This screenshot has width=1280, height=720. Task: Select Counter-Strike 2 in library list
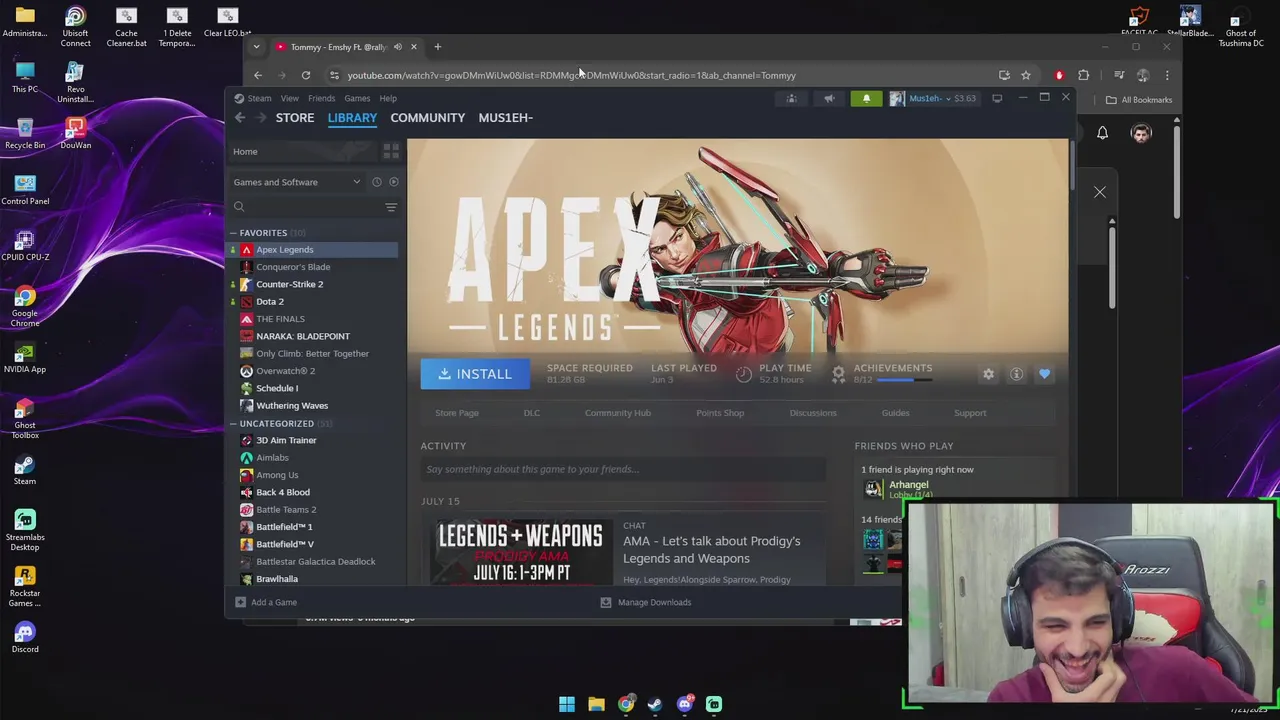(x=289, y=284)
